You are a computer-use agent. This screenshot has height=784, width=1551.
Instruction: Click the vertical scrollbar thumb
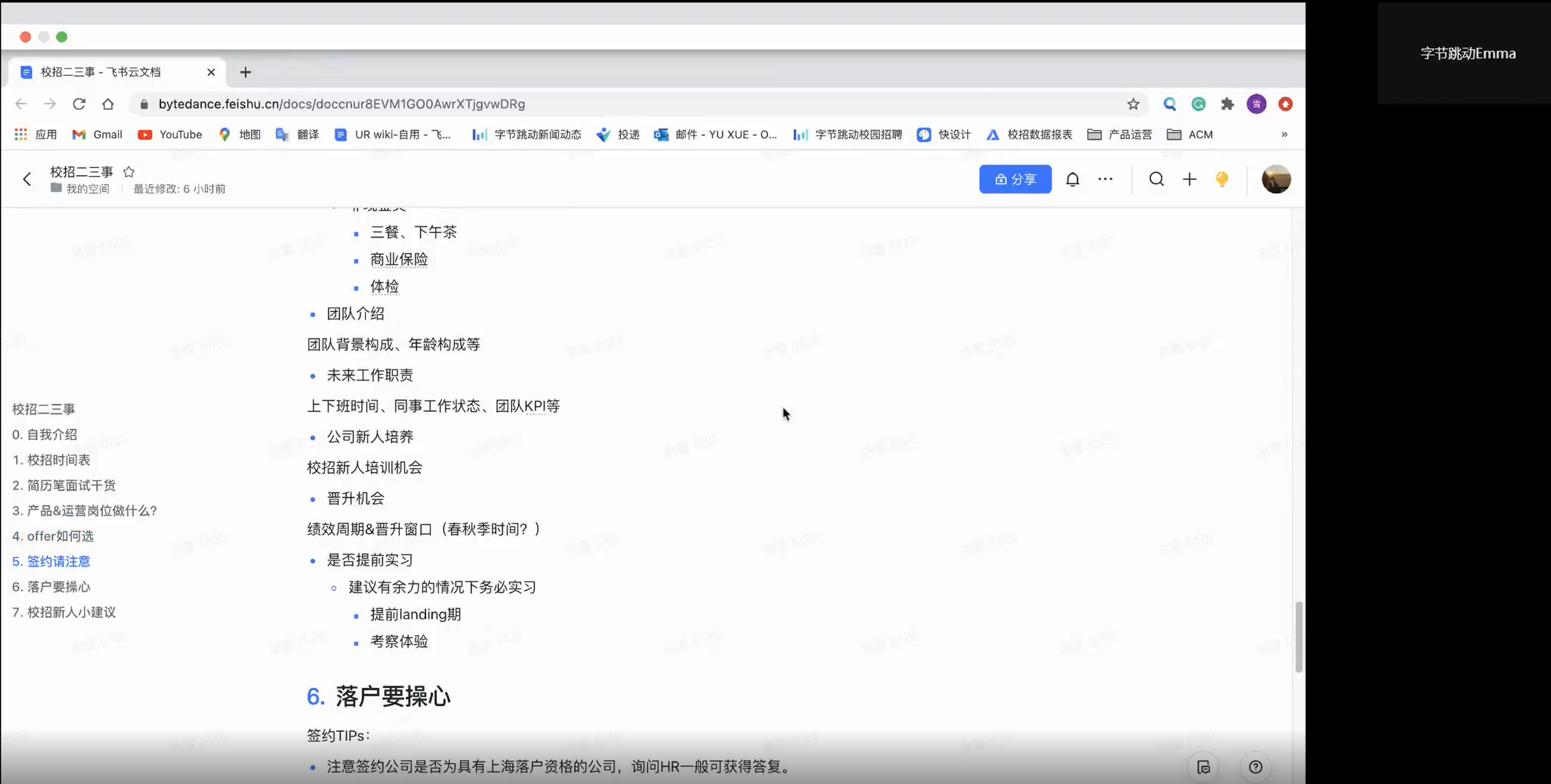click(x=1299, y=636)
